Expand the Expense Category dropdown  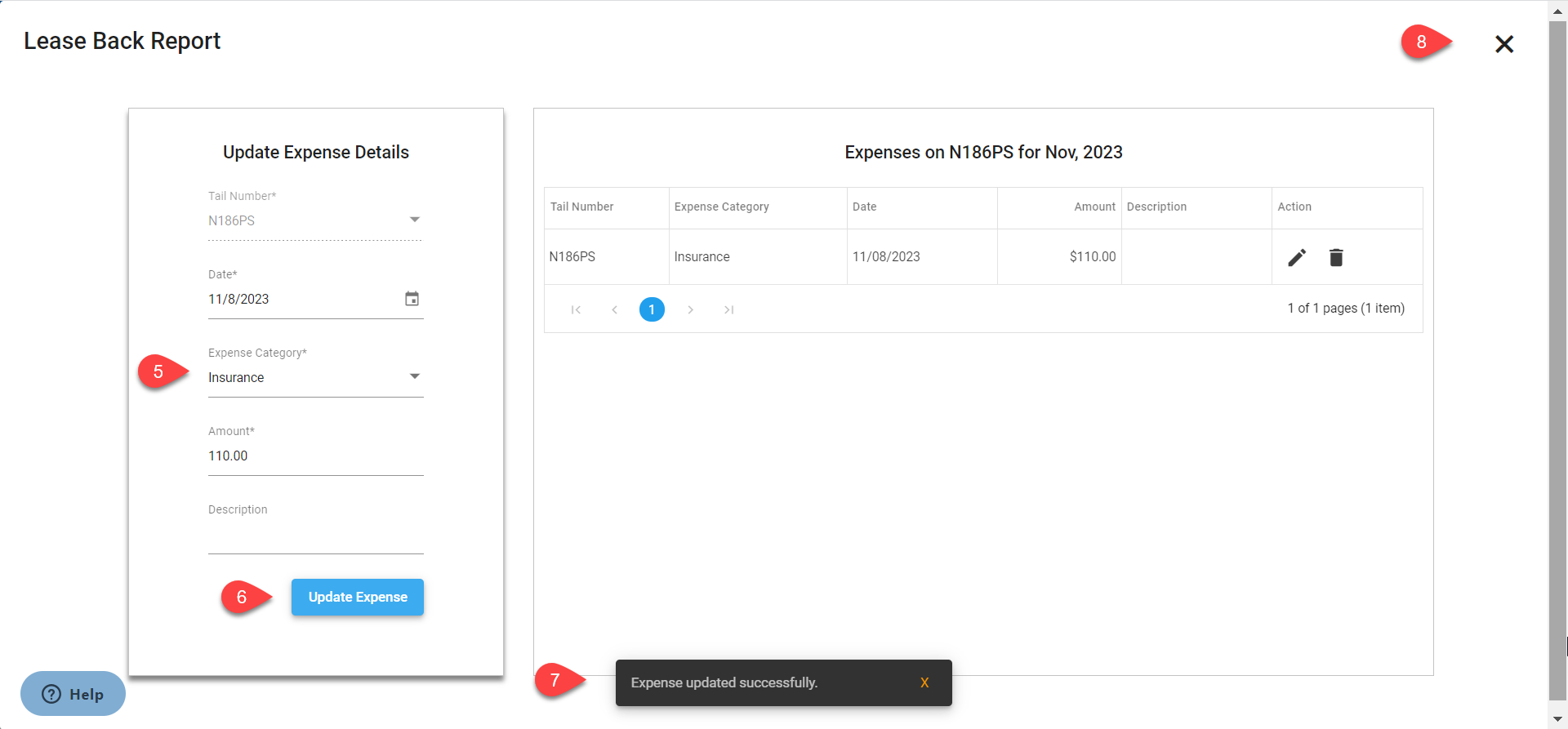point(414,376)
